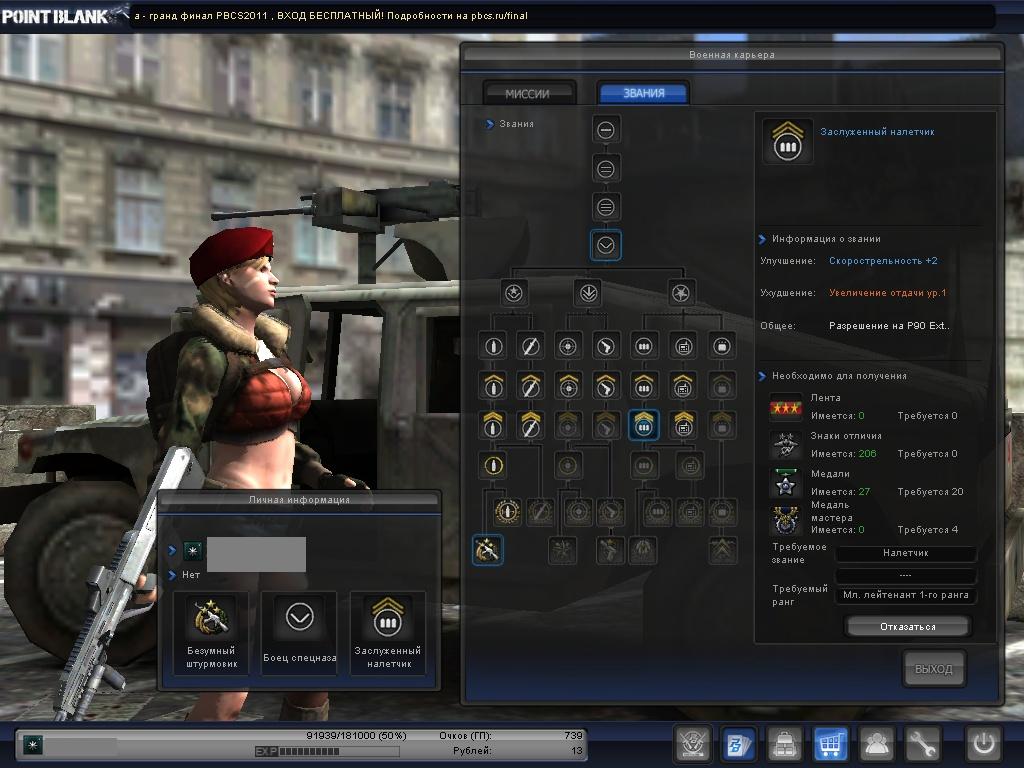Viewport: 1024px width, 768px height.
Task: Click the 'Безумный штурмовик' title slot
Action: (x=212, y=632)
